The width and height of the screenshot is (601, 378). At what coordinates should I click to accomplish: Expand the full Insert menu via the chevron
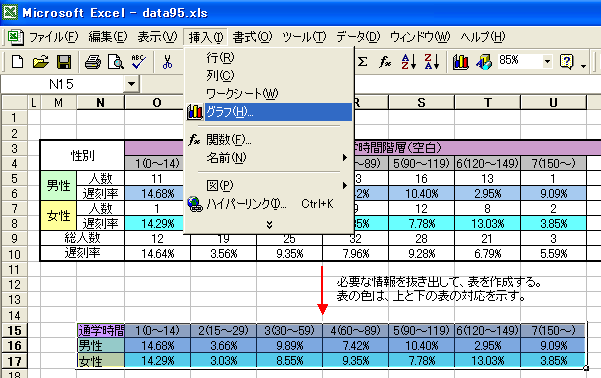click(x=269, y=225)
